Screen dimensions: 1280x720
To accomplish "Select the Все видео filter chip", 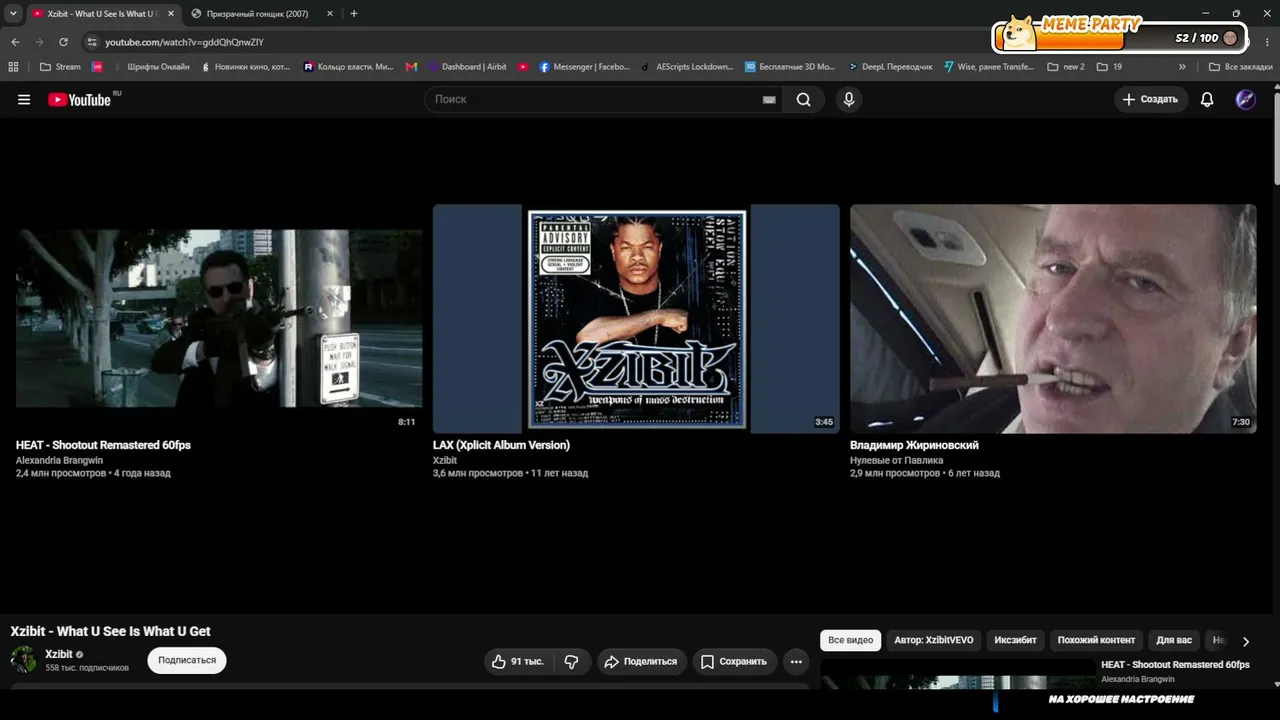I will tap(850, 640).
